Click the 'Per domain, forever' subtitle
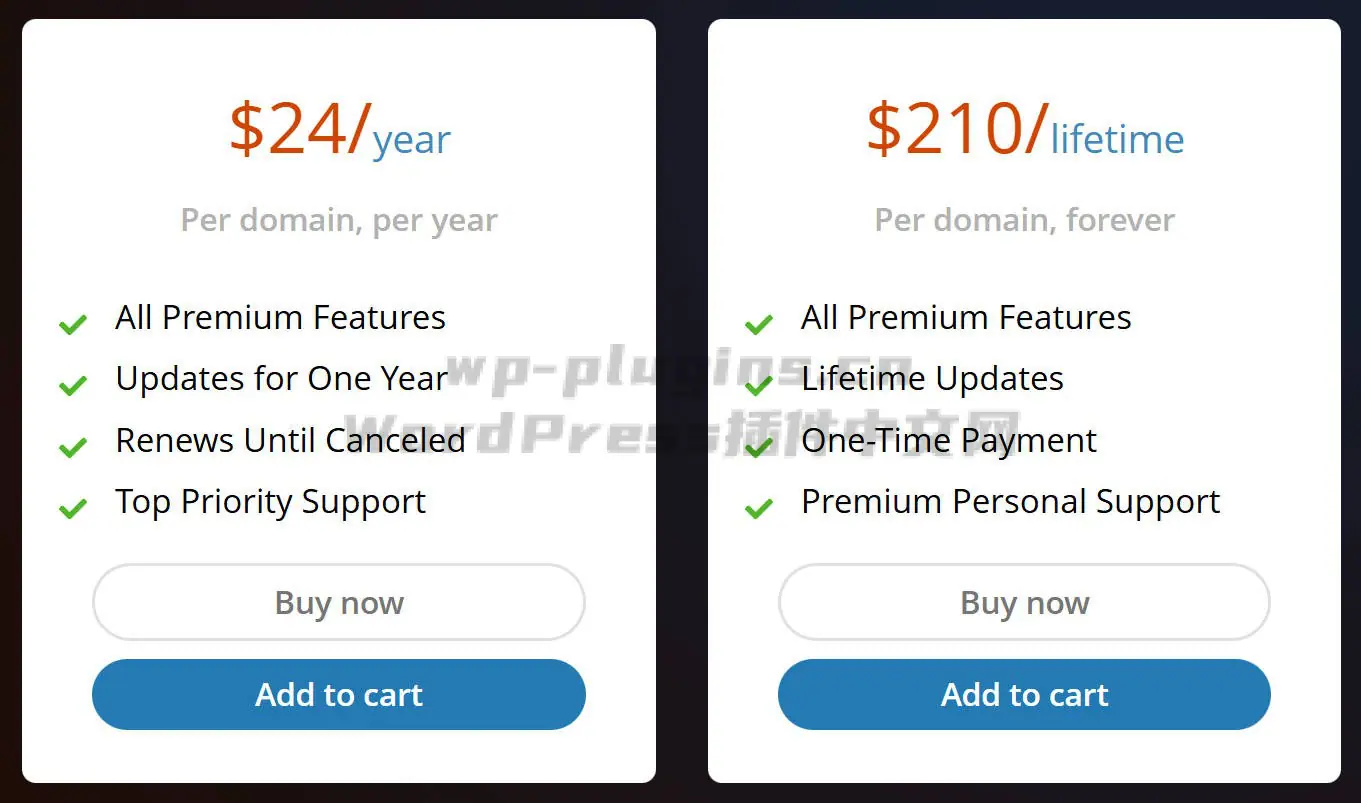 coord(1024,220)
